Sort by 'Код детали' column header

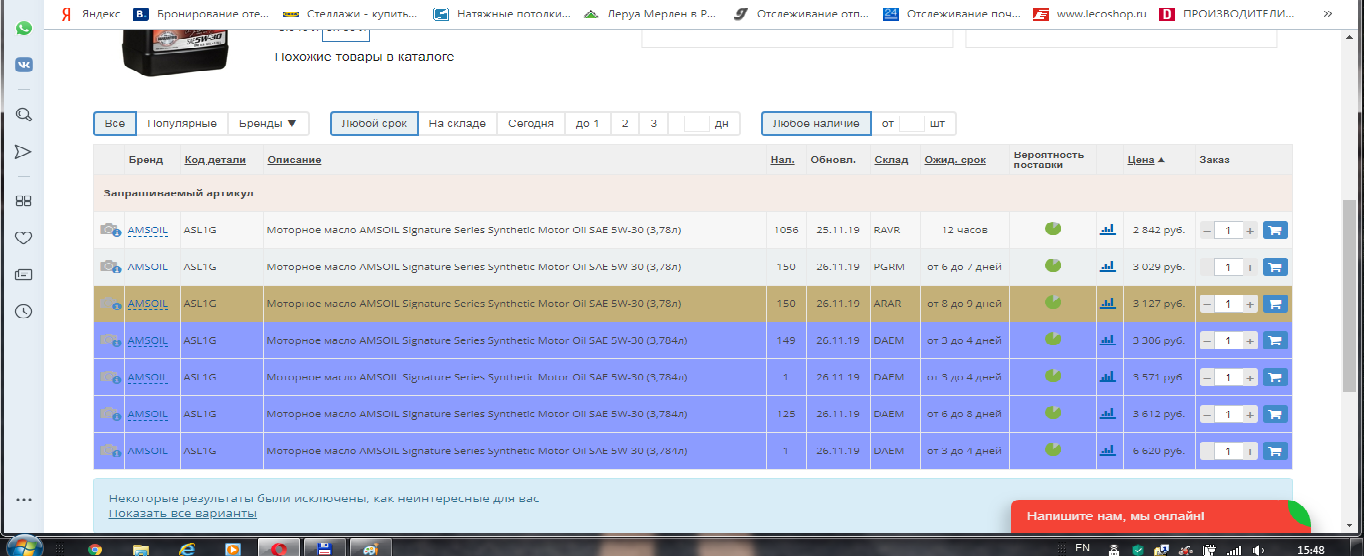pyautogui.click(x=215, y=160)
